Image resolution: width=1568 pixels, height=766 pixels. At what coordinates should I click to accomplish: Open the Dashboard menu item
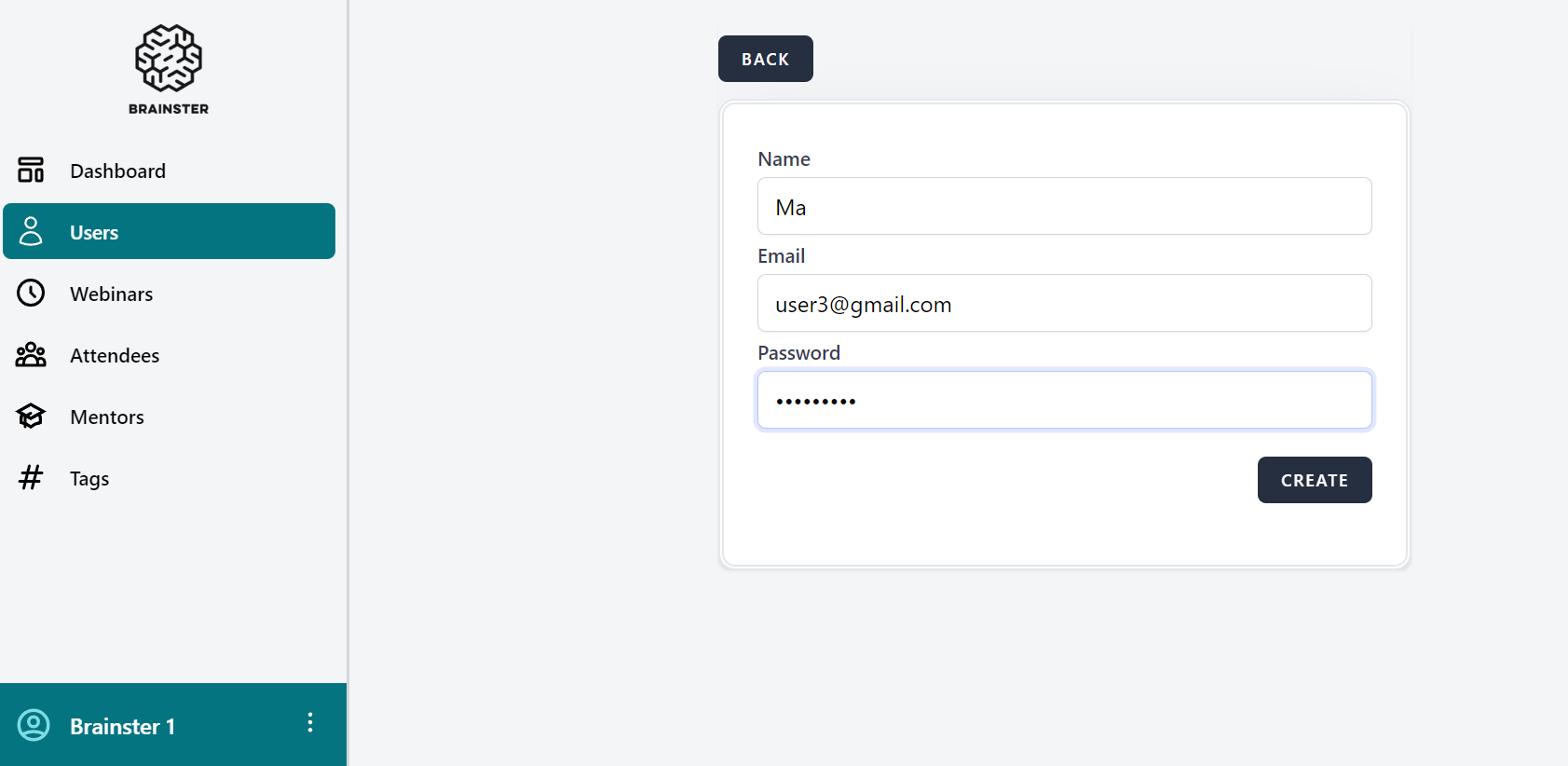pos(117,171)
